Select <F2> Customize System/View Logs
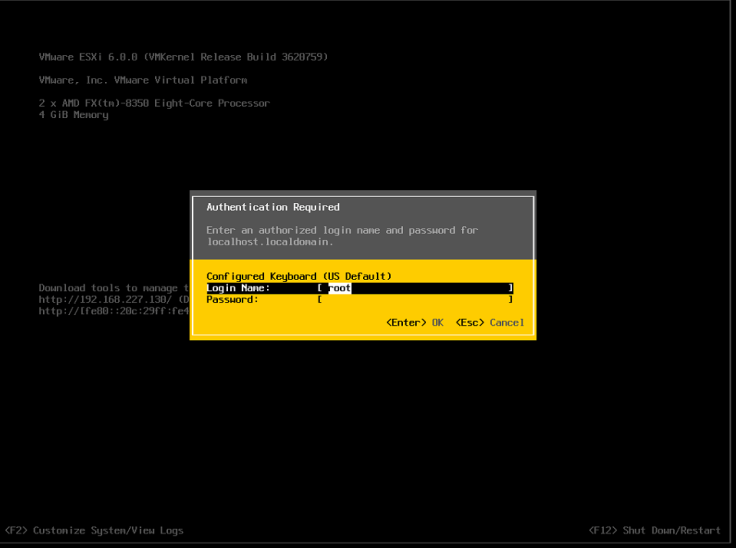 point(94,531)
